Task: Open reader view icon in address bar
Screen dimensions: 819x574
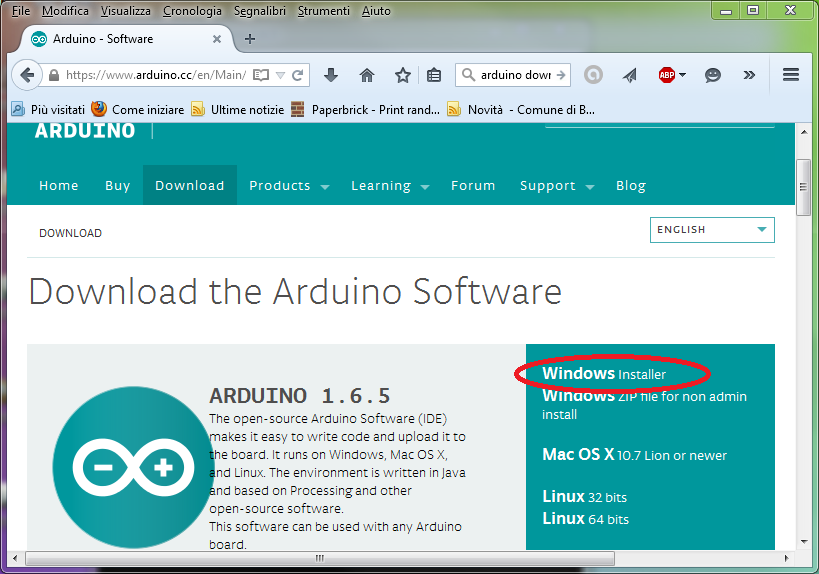Action: pyautogui.click(x=261, y=75)
